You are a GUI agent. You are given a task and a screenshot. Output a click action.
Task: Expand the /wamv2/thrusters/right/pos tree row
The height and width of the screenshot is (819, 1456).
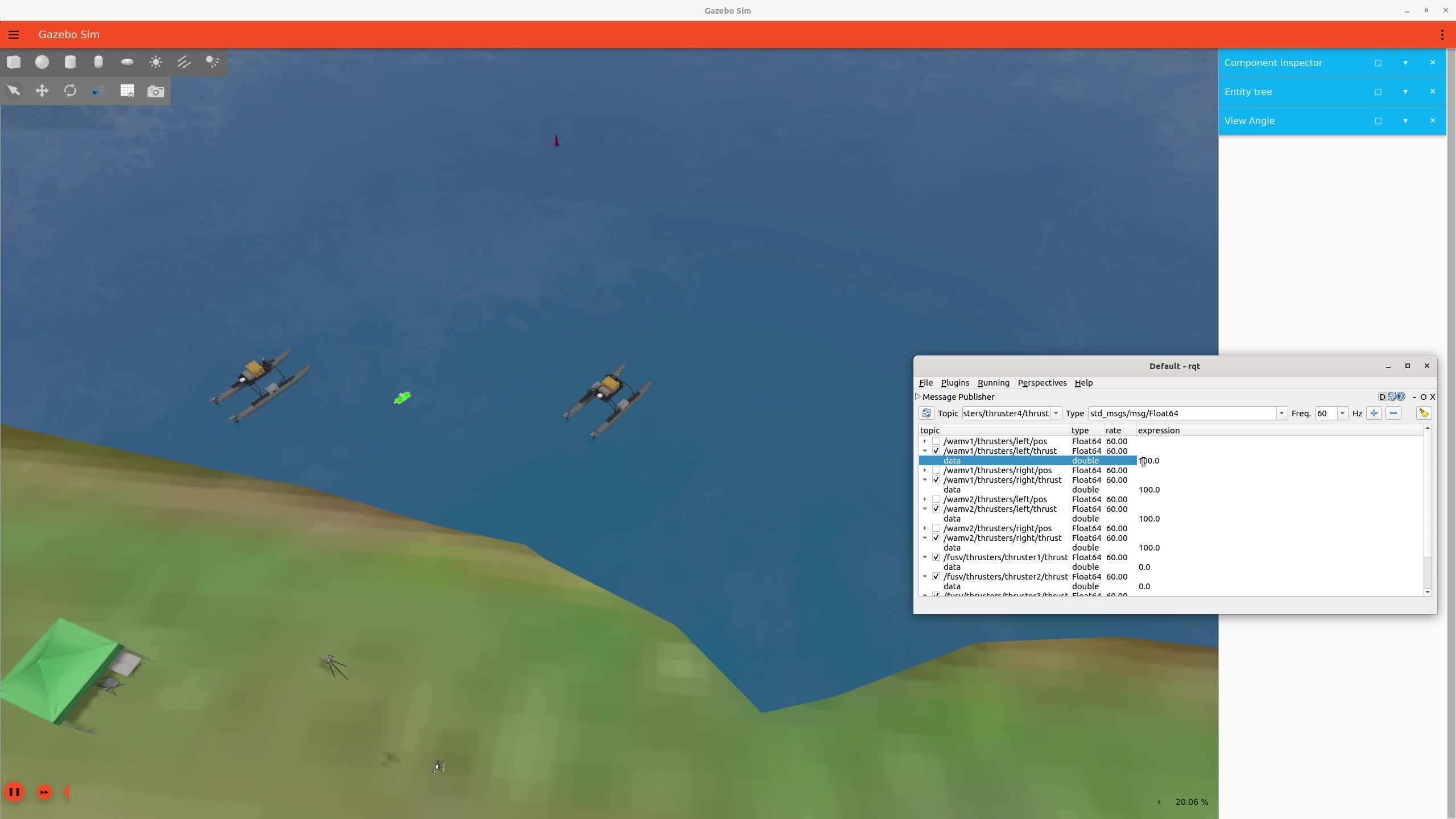[925, 528]
